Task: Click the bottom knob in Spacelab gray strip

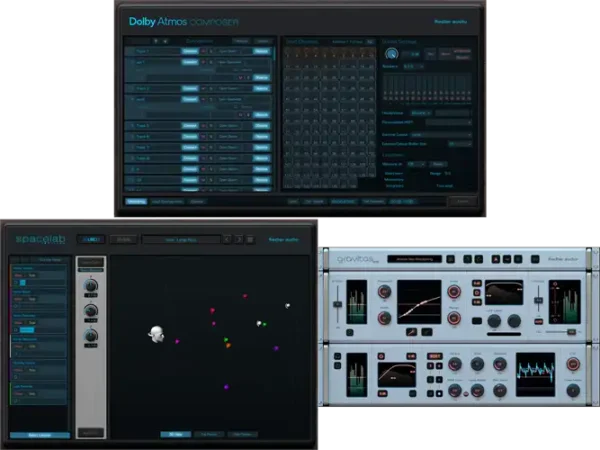Action: point(91,336)
